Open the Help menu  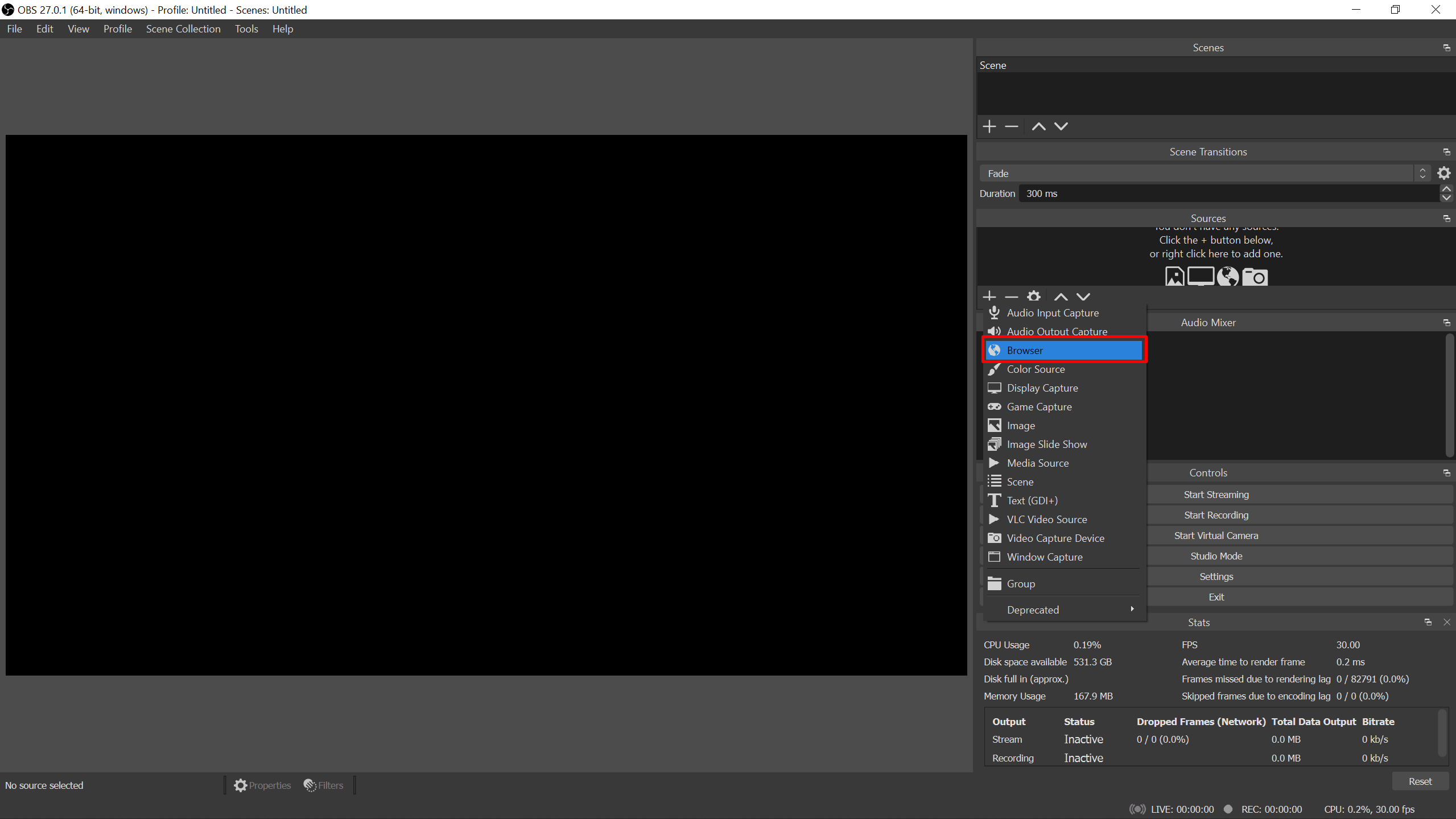(x=283, y=28)
